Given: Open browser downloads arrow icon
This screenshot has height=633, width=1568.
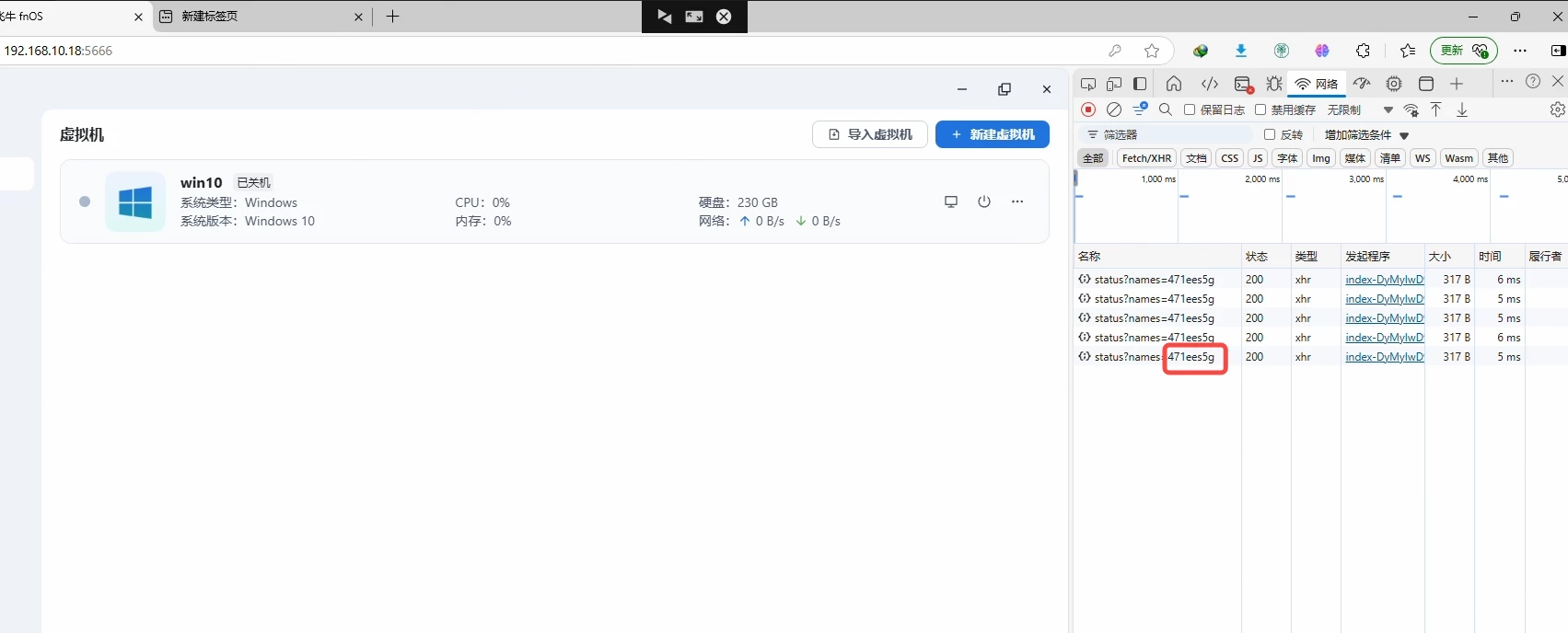Looking at the screenshot, I should (x=1241, y=51).
